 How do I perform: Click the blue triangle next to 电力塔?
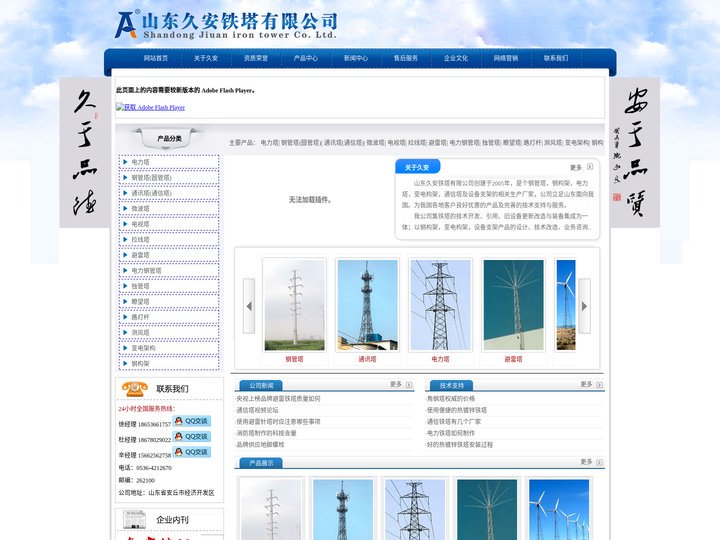125,162
